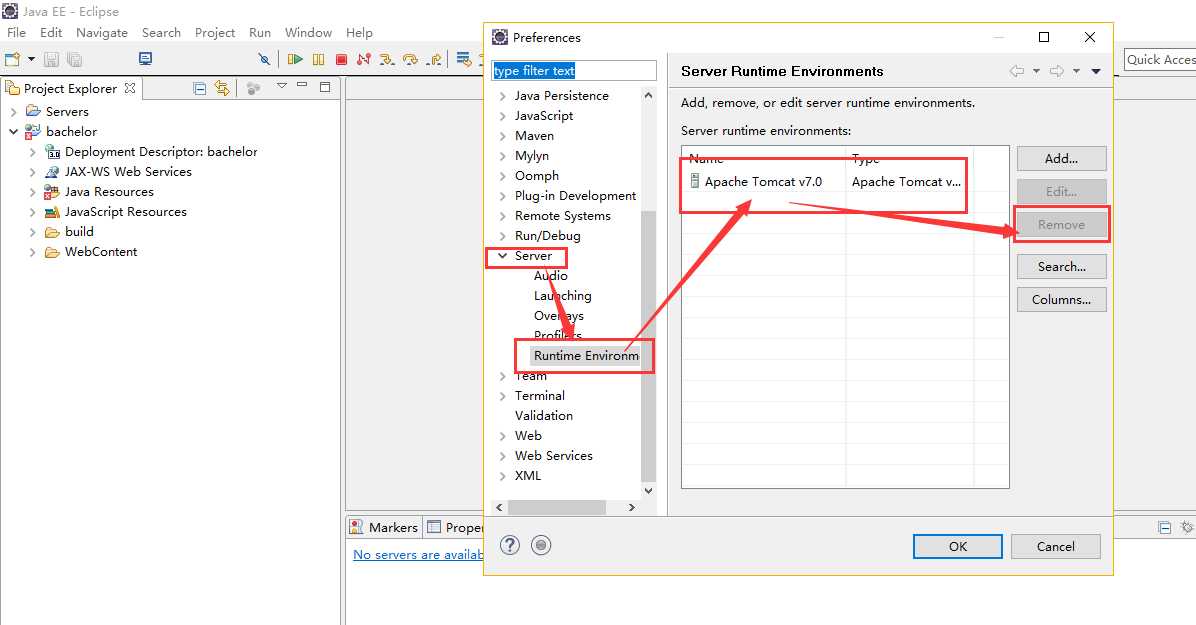This screenshot has width=1196, height=625.
Task: Click the Step Into icon
Action: point(387,59)
